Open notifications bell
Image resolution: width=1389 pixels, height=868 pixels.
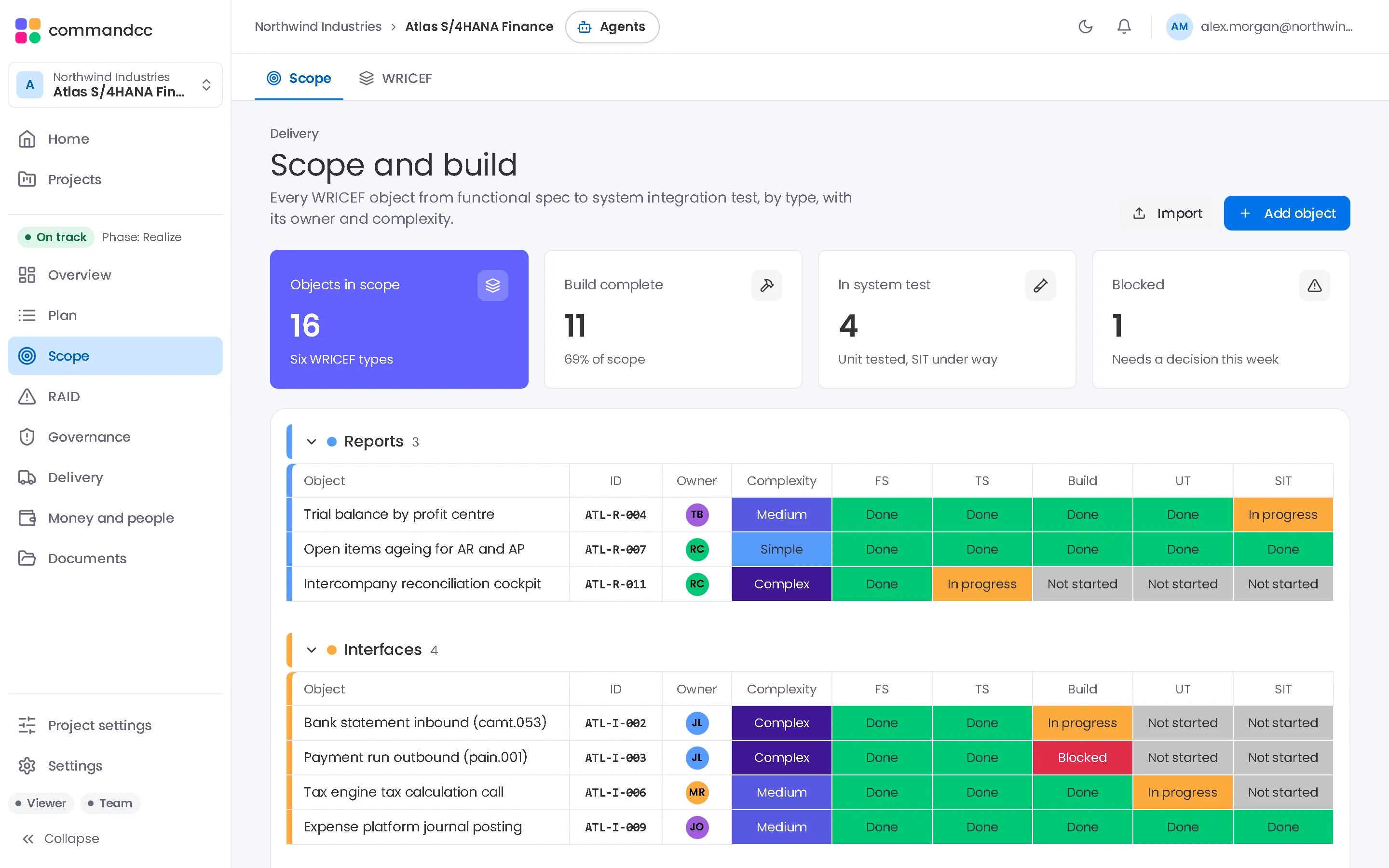(1124, 27)
